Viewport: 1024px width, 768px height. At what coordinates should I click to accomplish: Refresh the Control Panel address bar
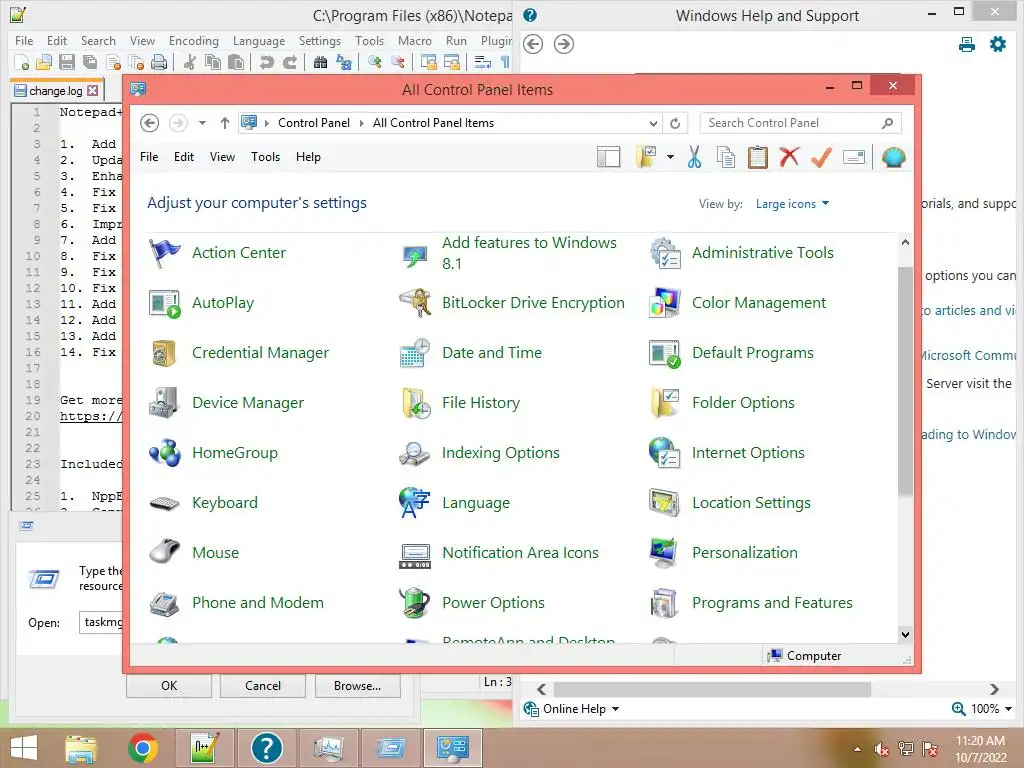[675, 123]
